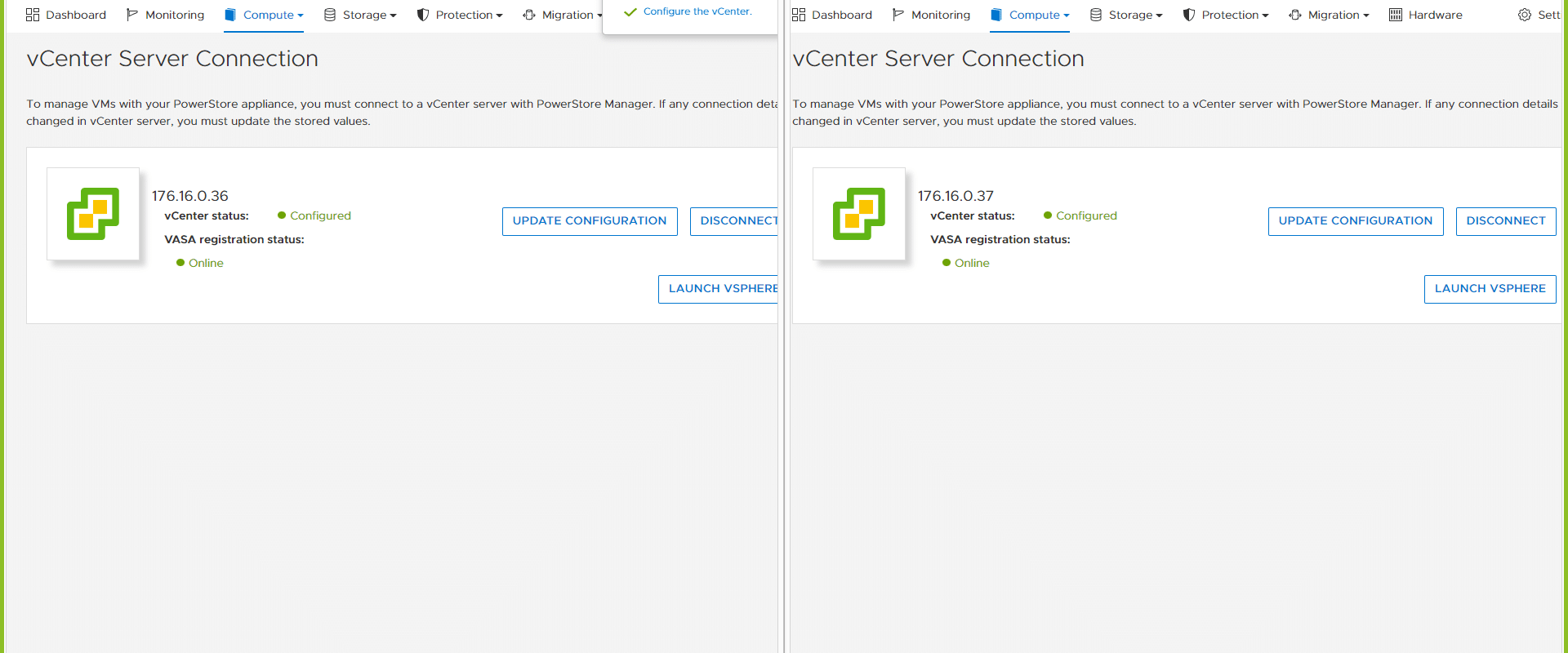Image resolution: width=1568 pixels, height=653 pixels.
Task: Launch vSphere for 176.16.0.36
Action: 719,289
